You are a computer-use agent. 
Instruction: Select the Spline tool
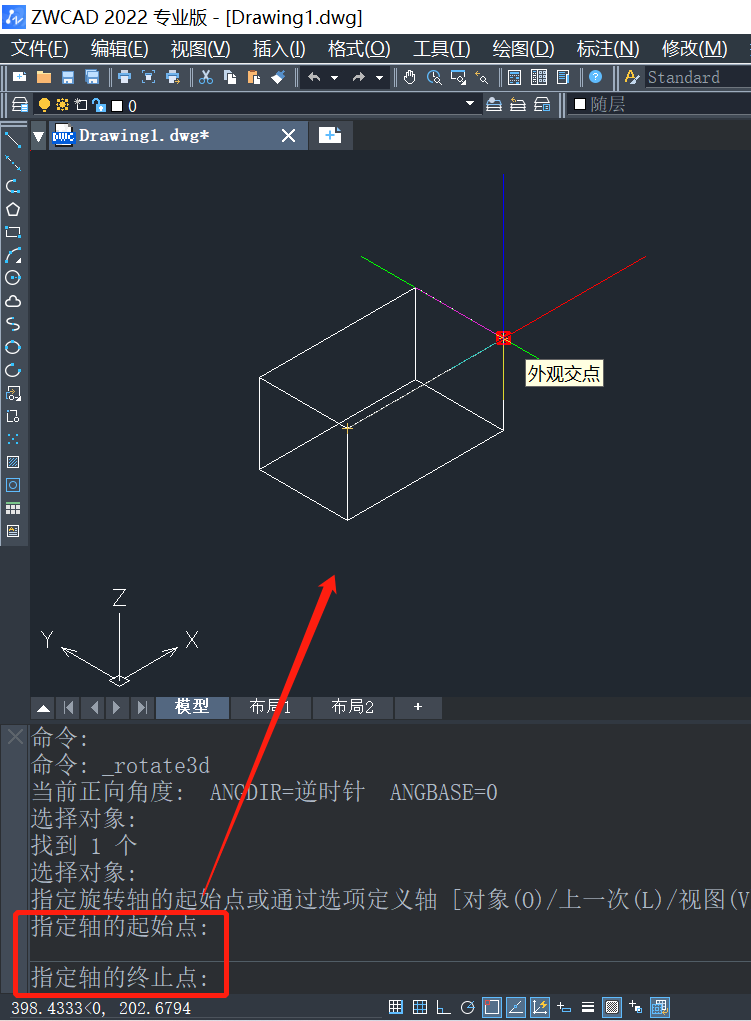pos(13,324)
